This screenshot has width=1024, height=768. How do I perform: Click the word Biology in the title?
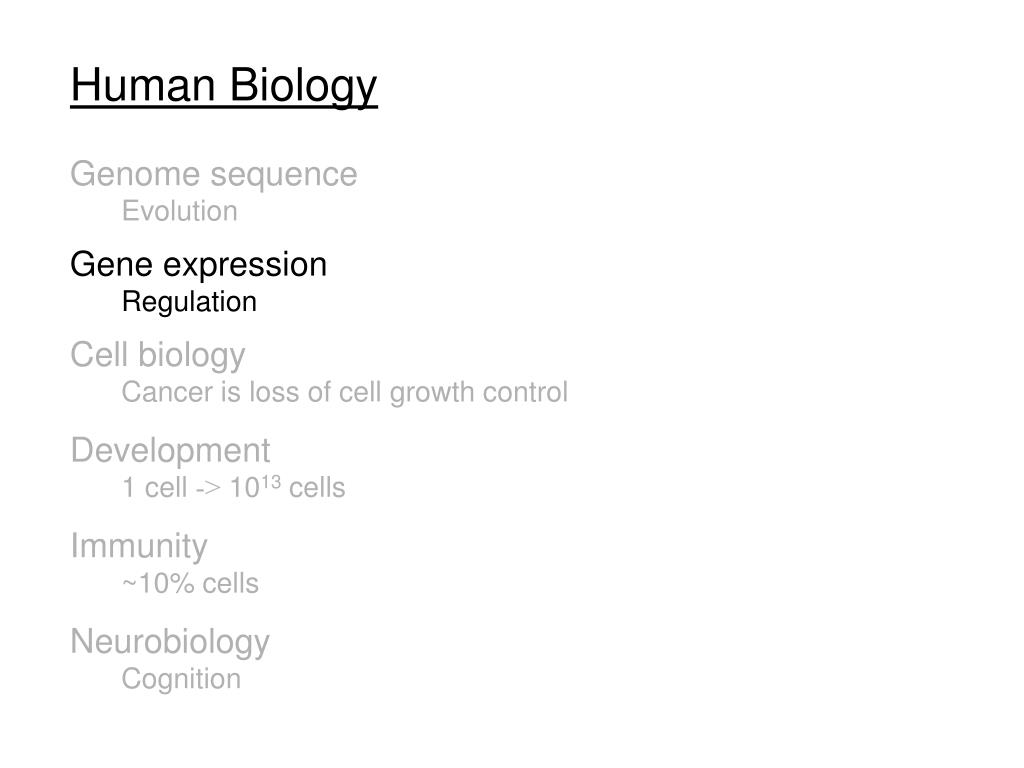pyautogui.click(x=304, y=86)
